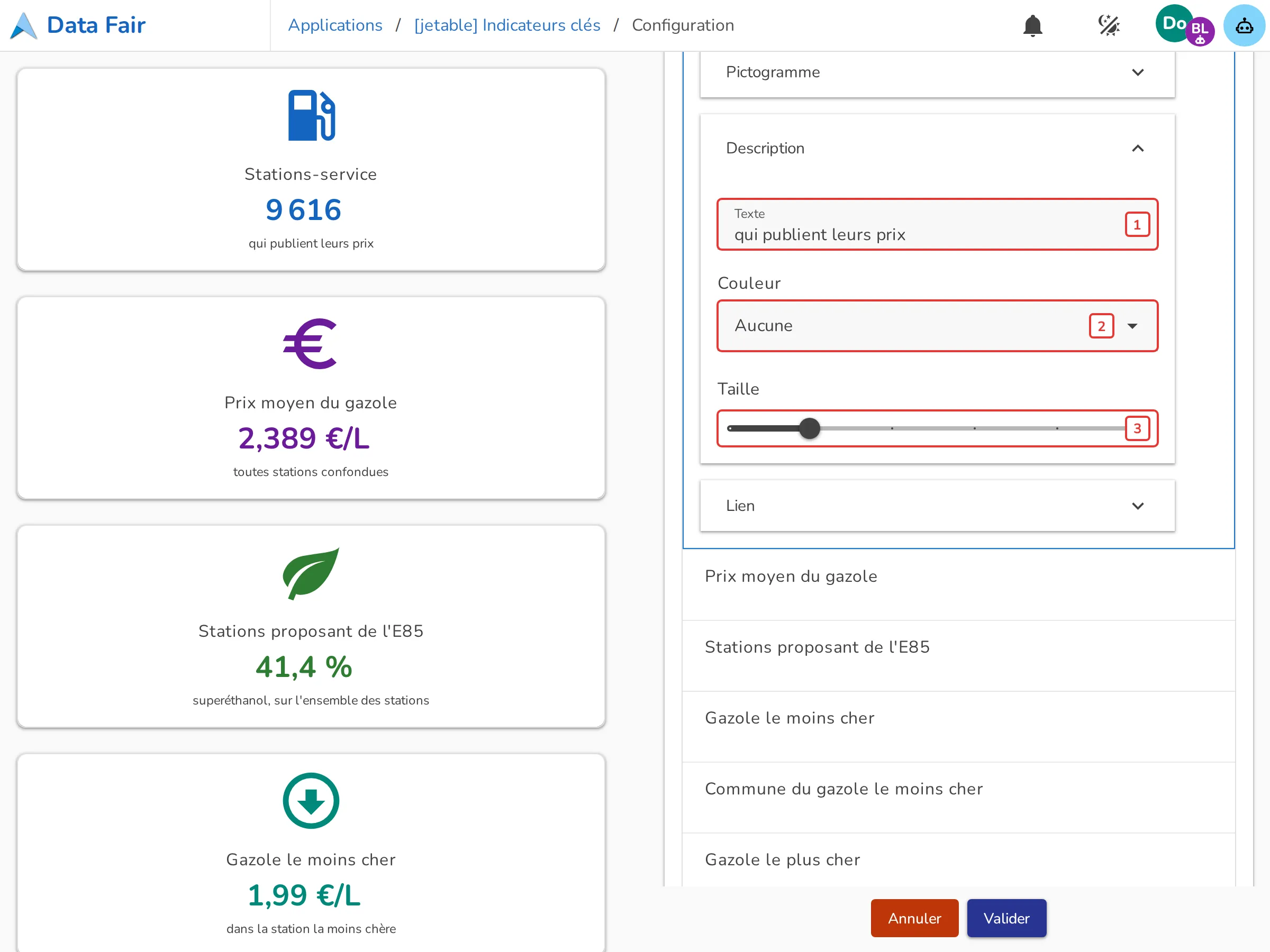Open the Couleur dropdown showing Aucune
This screenshot has height=952, width=1270.
coord(937,325)
